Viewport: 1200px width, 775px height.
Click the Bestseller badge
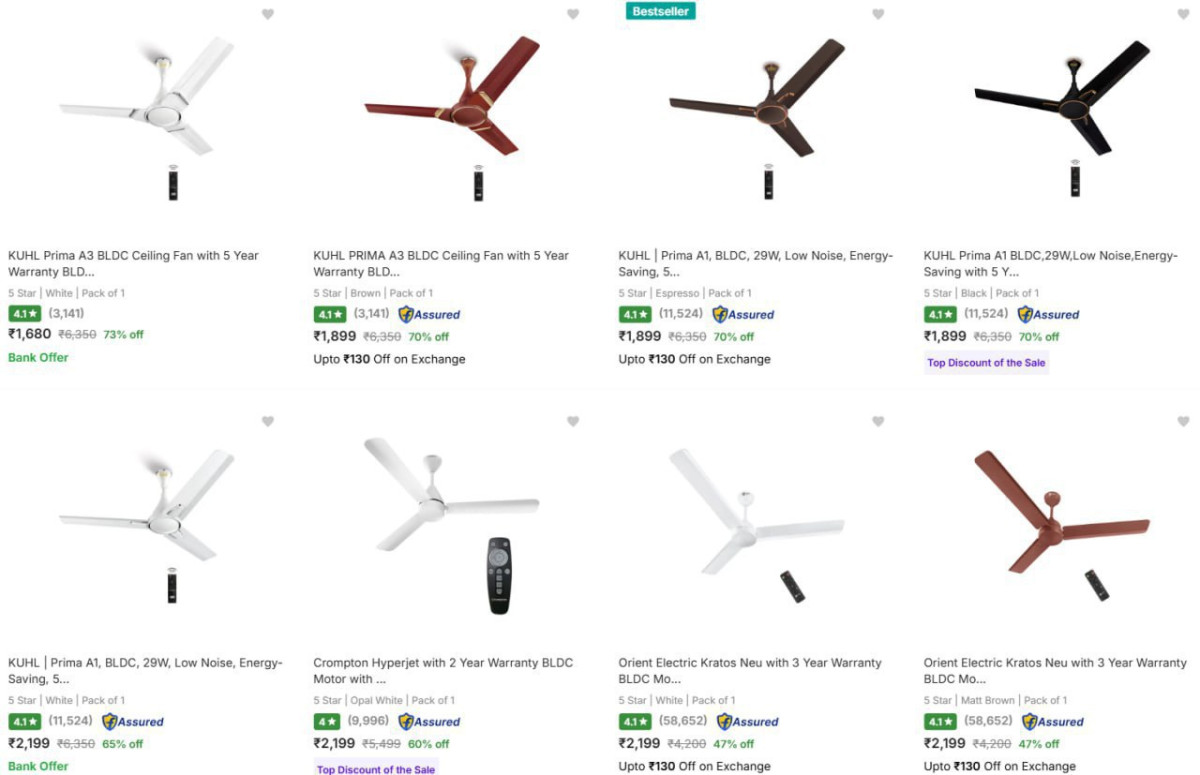click(660, 11)
